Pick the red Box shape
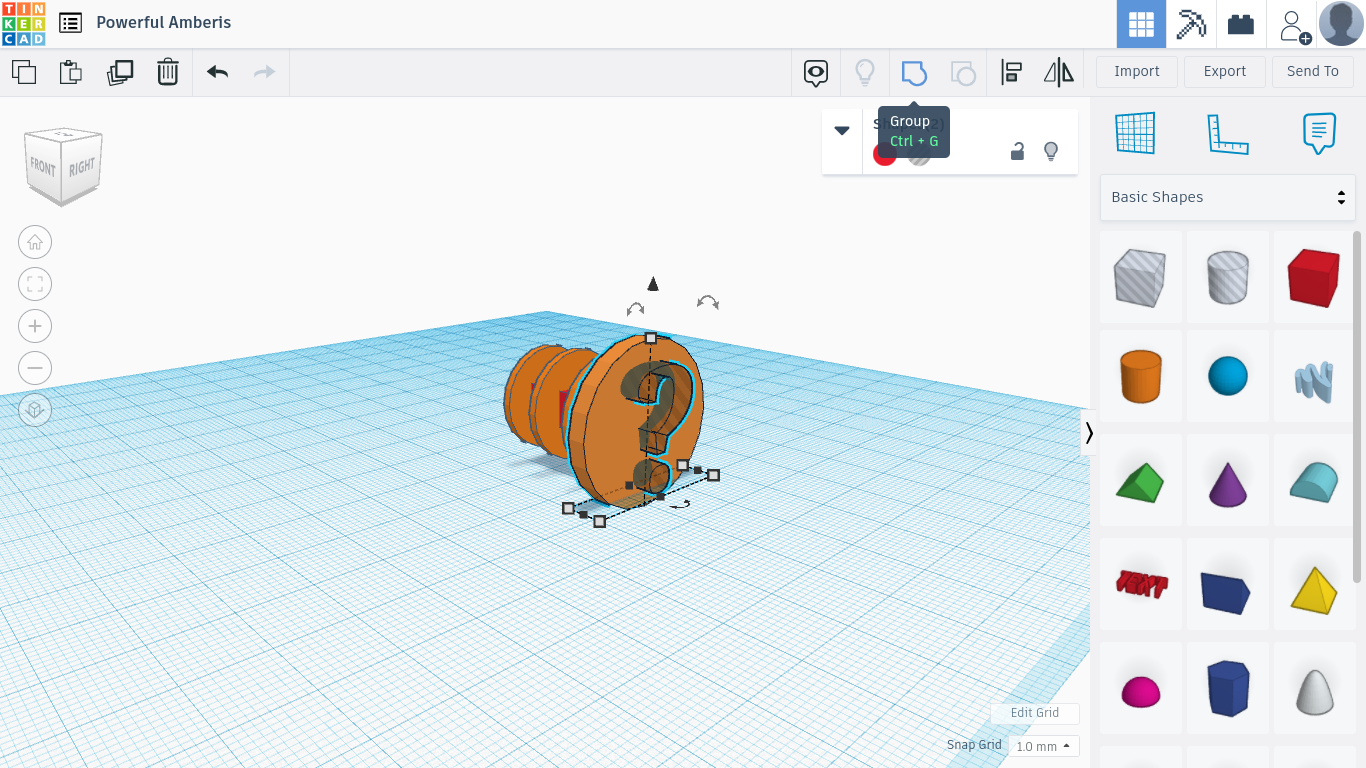This screenshot has width=1366, height=768. [1314, 278]
